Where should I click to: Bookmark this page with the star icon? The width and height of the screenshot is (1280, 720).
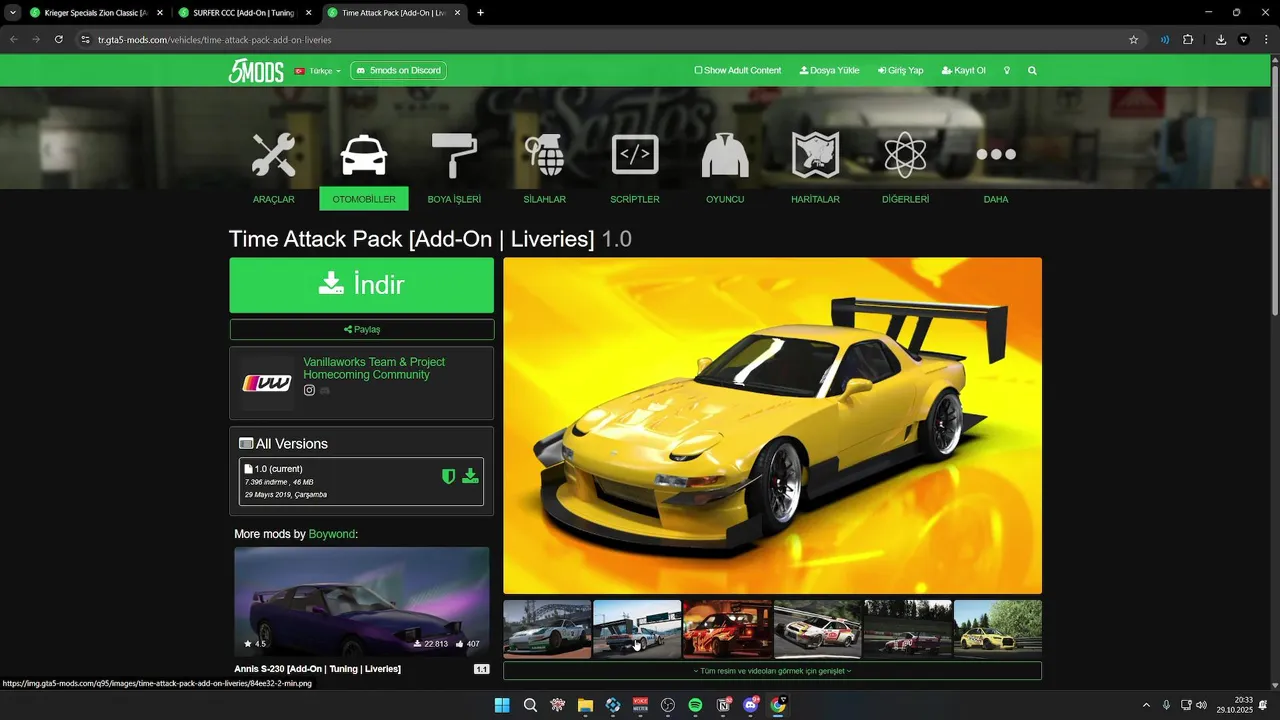point(1133,40)
